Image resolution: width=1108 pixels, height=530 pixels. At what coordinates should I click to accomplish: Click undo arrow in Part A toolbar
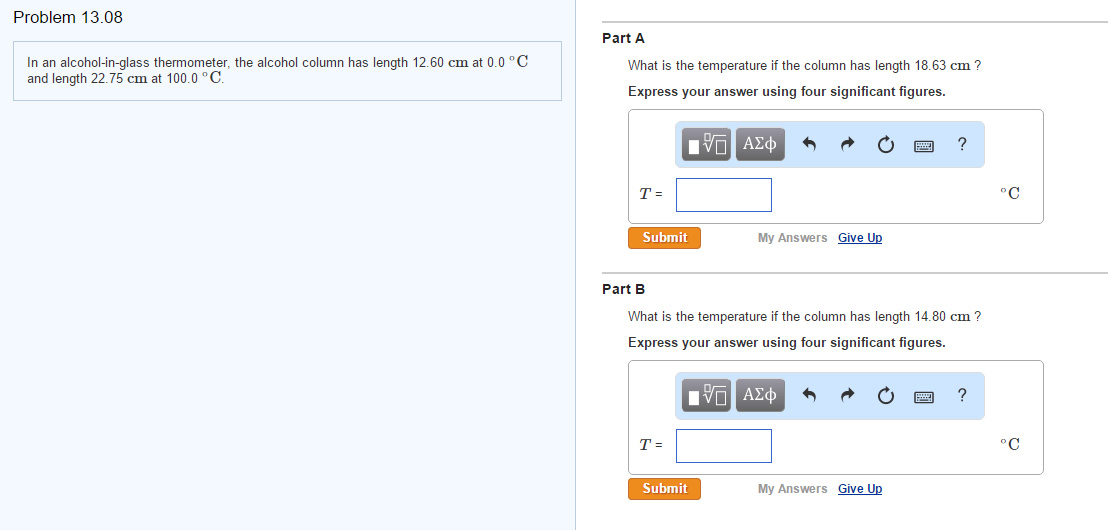coord(810,145)
